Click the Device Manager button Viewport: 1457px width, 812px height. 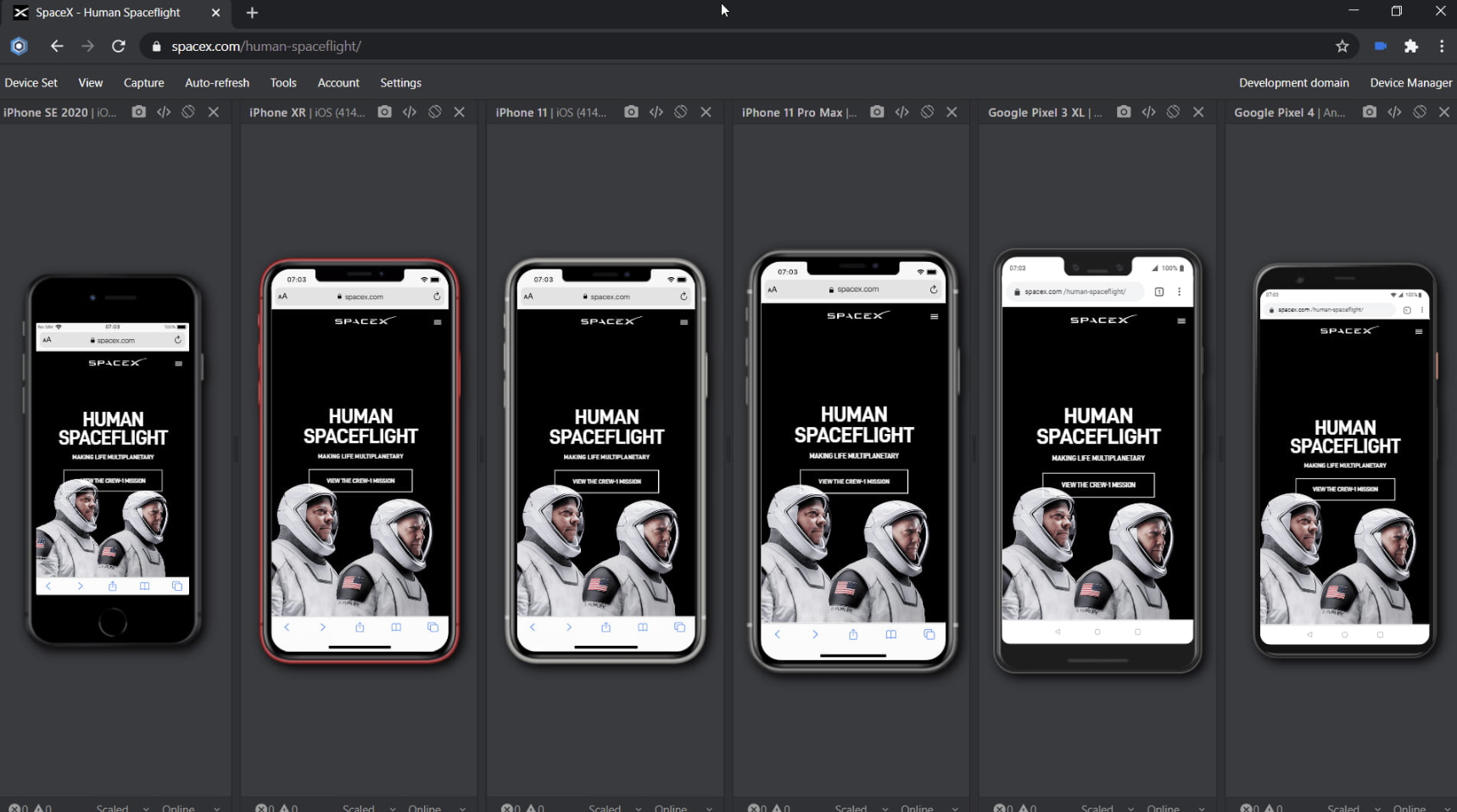pyautogui.click(x=1410, y=83)
